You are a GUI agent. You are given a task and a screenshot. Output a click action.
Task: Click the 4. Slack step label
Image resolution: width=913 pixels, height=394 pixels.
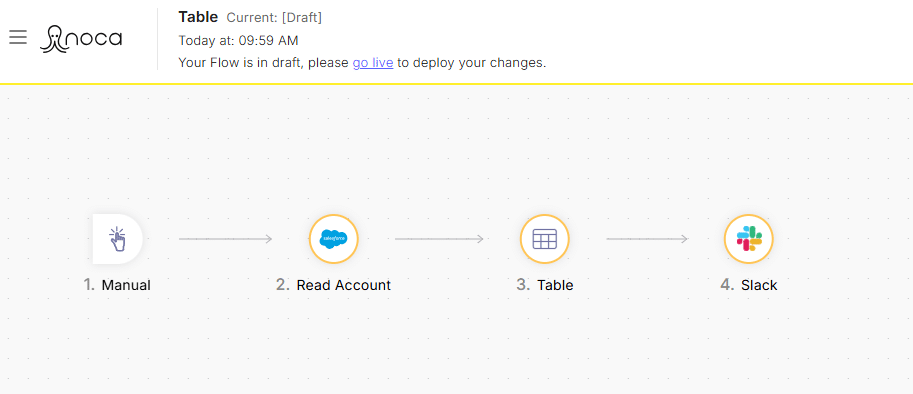click(749, 285)
